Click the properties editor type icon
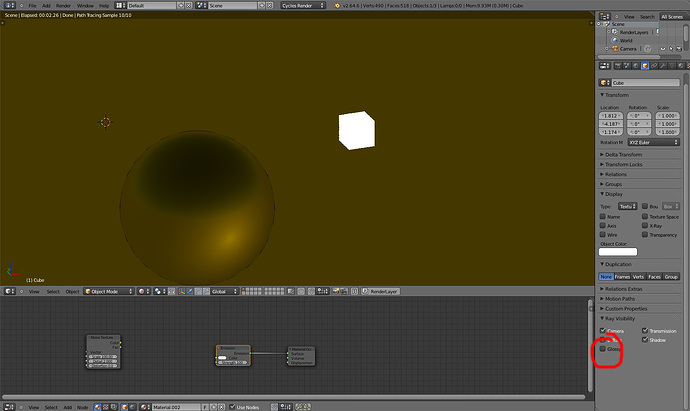 click(x=605, y=66)
